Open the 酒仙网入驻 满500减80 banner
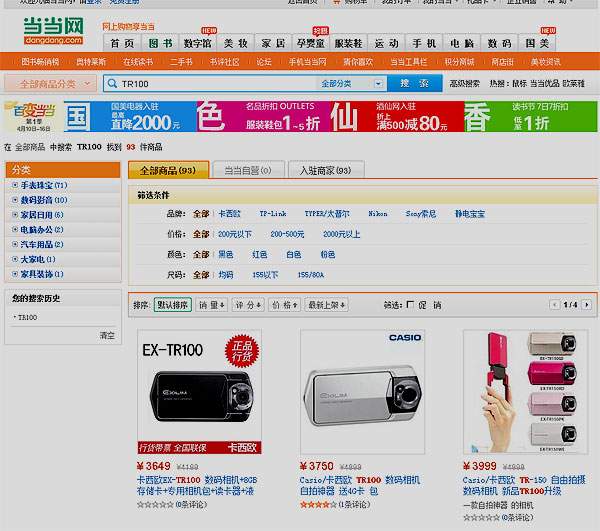 [397, 116]
